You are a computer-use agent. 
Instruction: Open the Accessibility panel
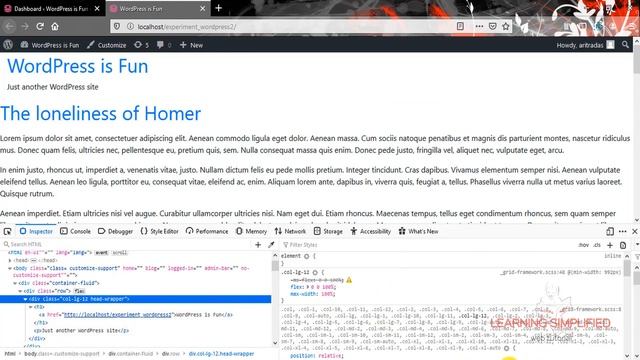371,231
